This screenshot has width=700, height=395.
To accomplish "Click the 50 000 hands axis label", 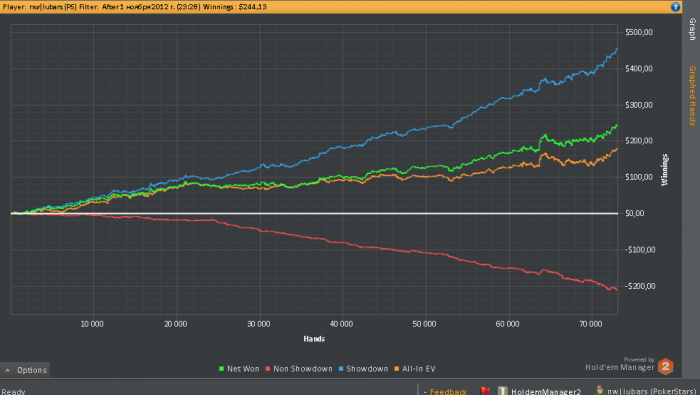I will tap(425, 324).
